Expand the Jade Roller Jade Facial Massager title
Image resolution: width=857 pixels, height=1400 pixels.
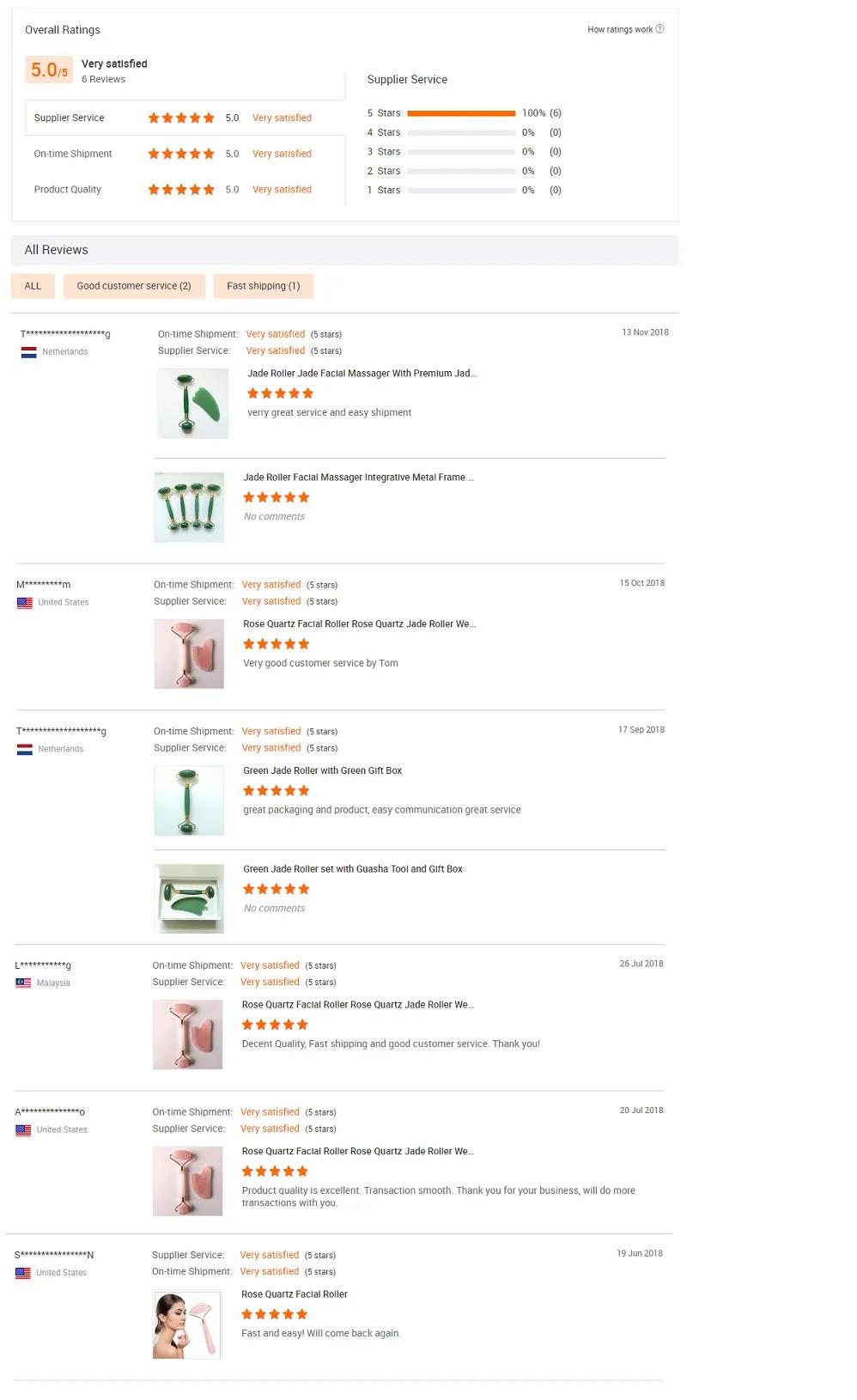[362, 373]
